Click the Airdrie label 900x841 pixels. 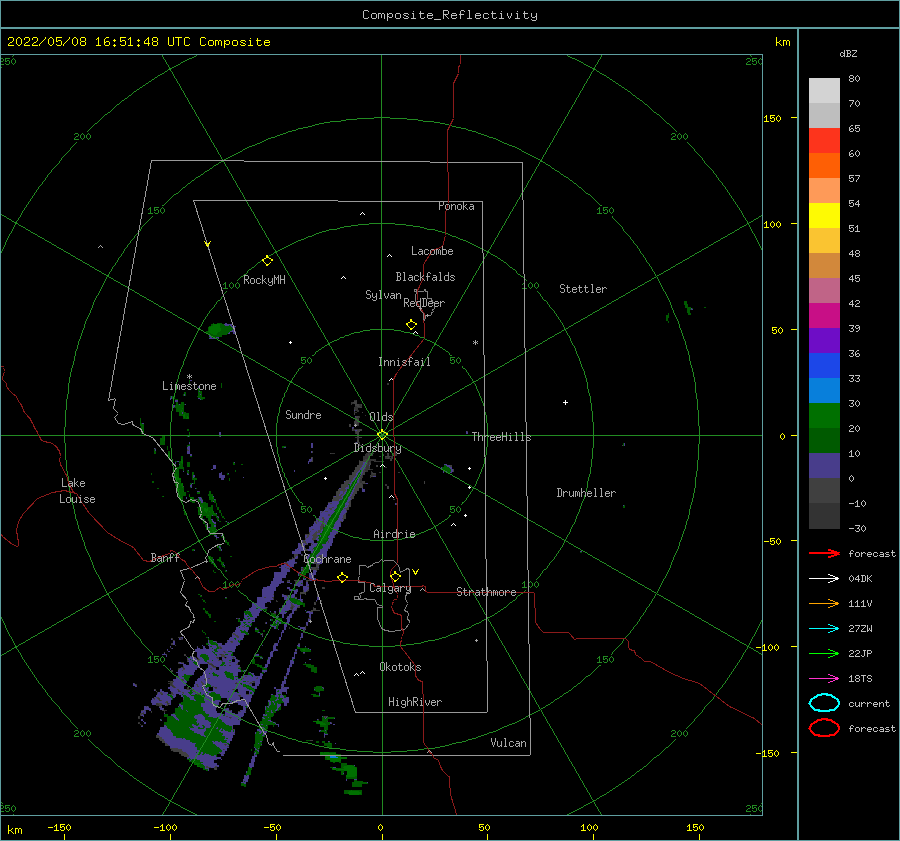(x=394, y=534)
